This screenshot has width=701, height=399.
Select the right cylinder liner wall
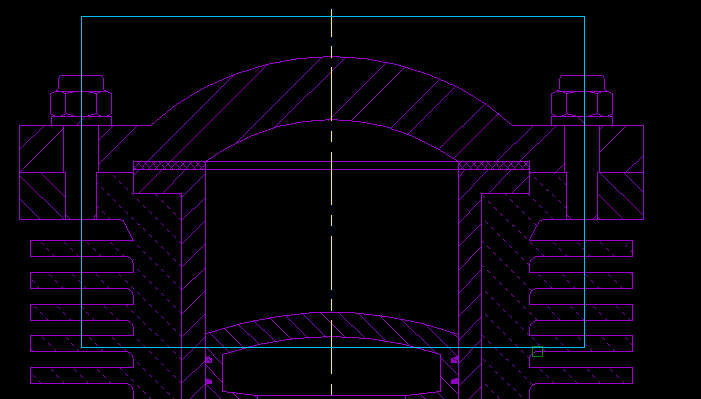(x=470, y=291)
